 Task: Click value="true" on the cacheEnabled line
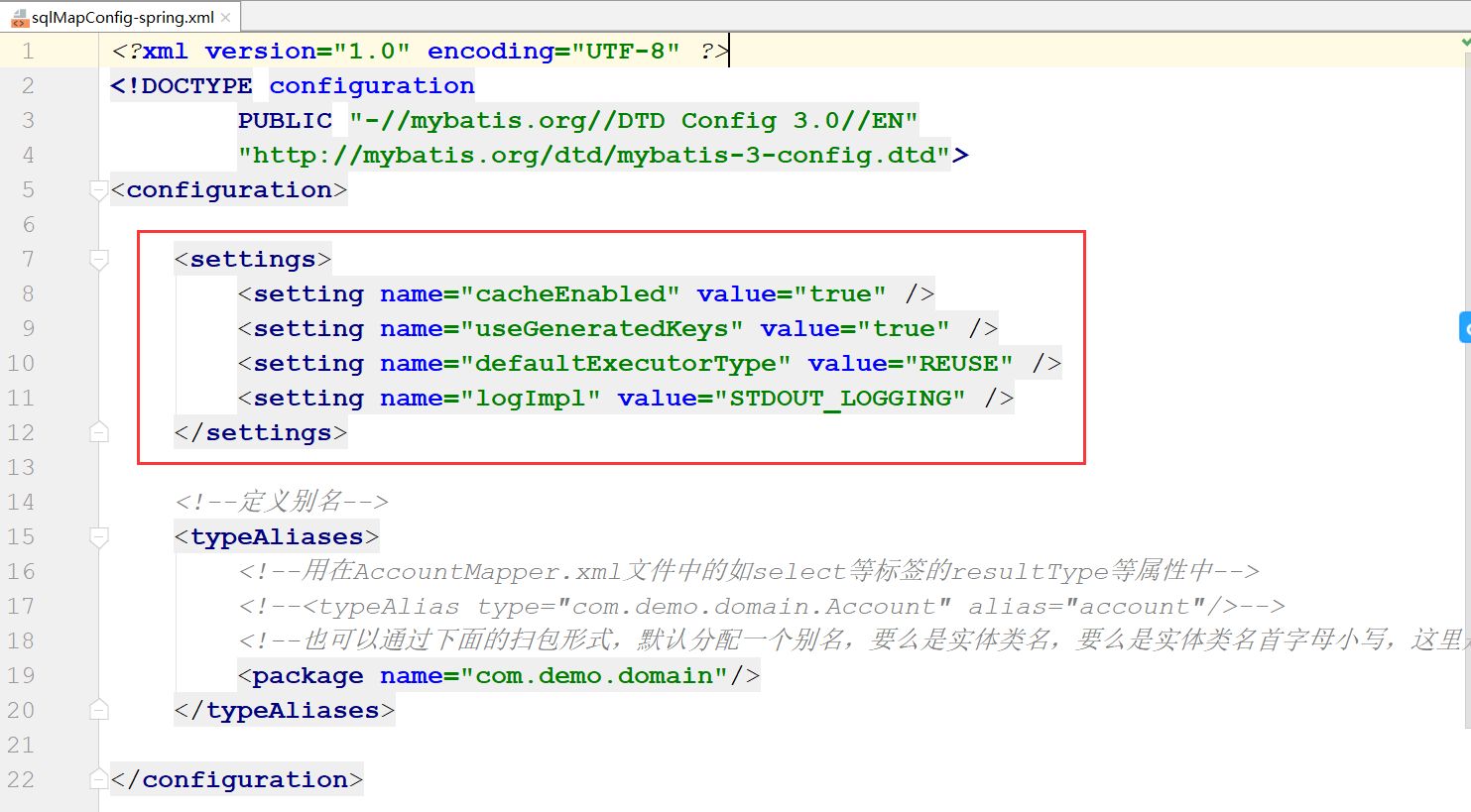pos(792,294)
